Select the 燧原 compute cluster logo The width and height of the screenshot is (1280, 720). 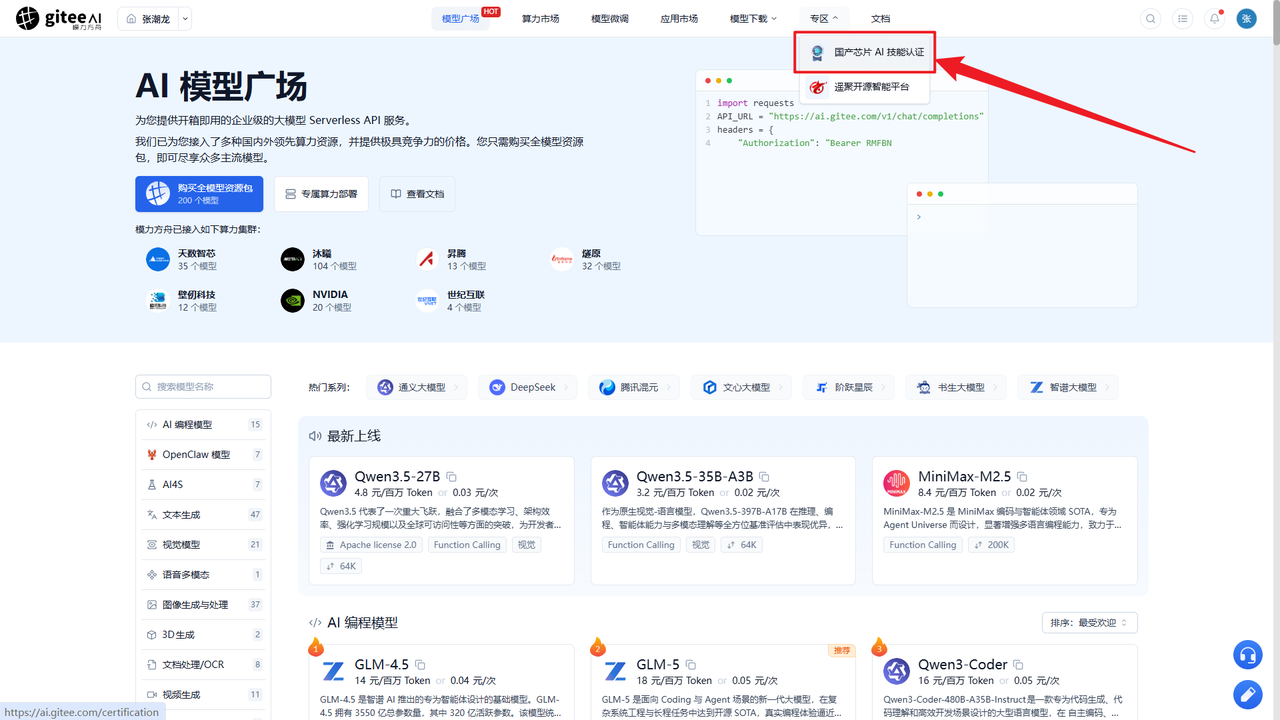pos(562,260)
